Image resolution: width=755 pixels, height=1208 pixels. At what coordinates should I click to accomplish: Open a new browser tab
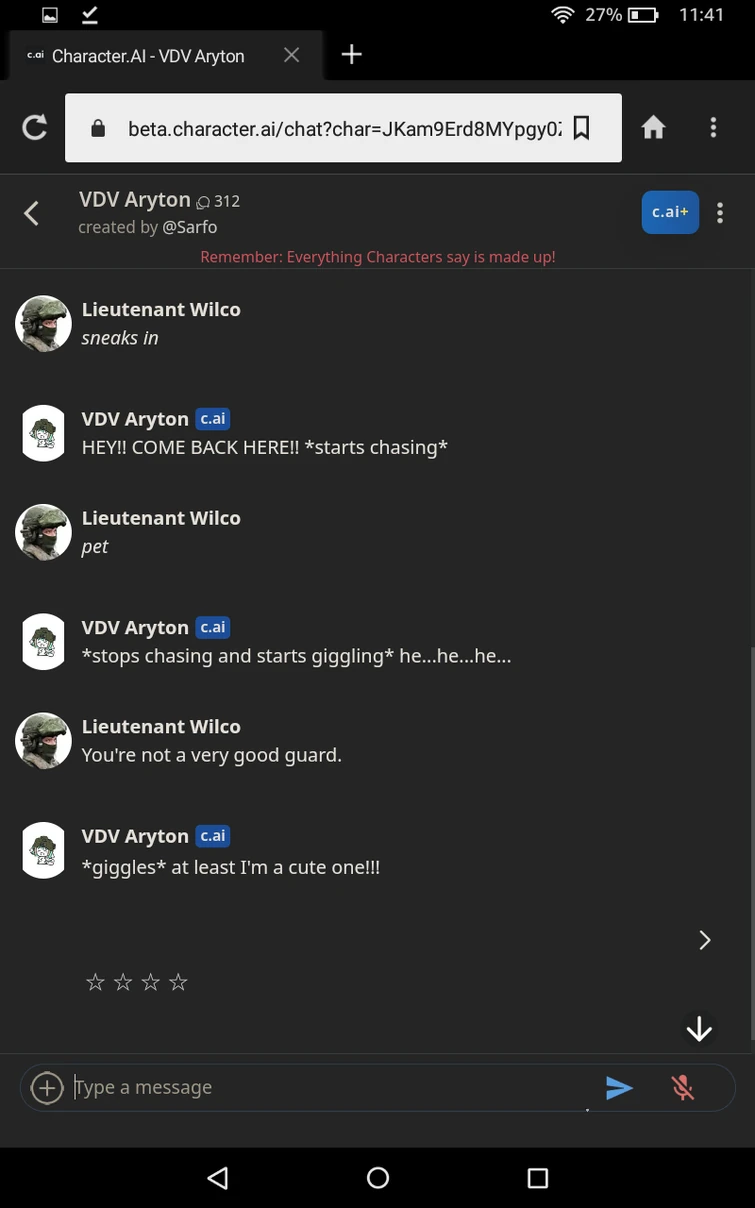[351, 56]
